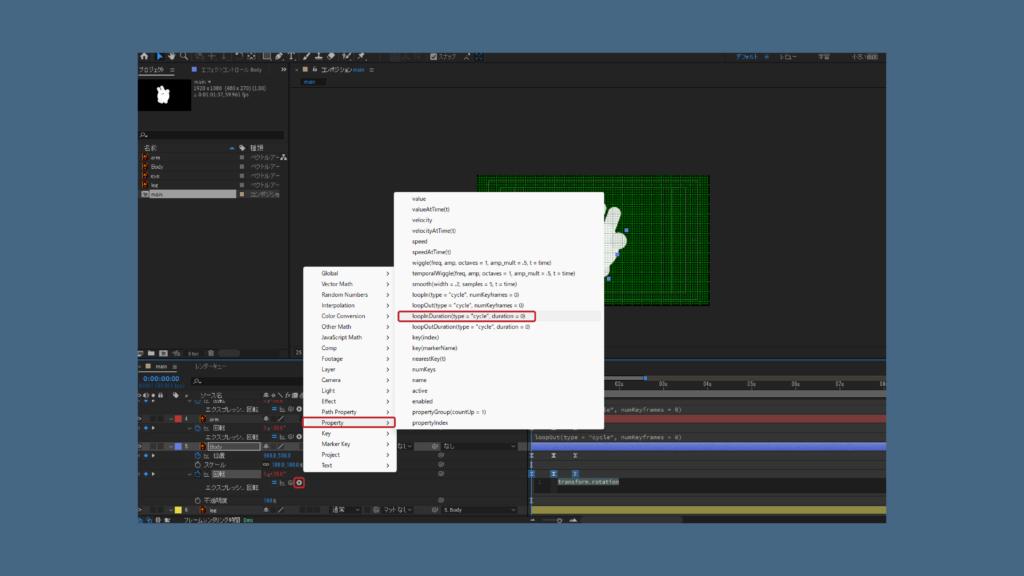The image size is (1024, 576).
Task: Click the stopwatch icon beside 回転 property
Action: (x=196, y=475)
